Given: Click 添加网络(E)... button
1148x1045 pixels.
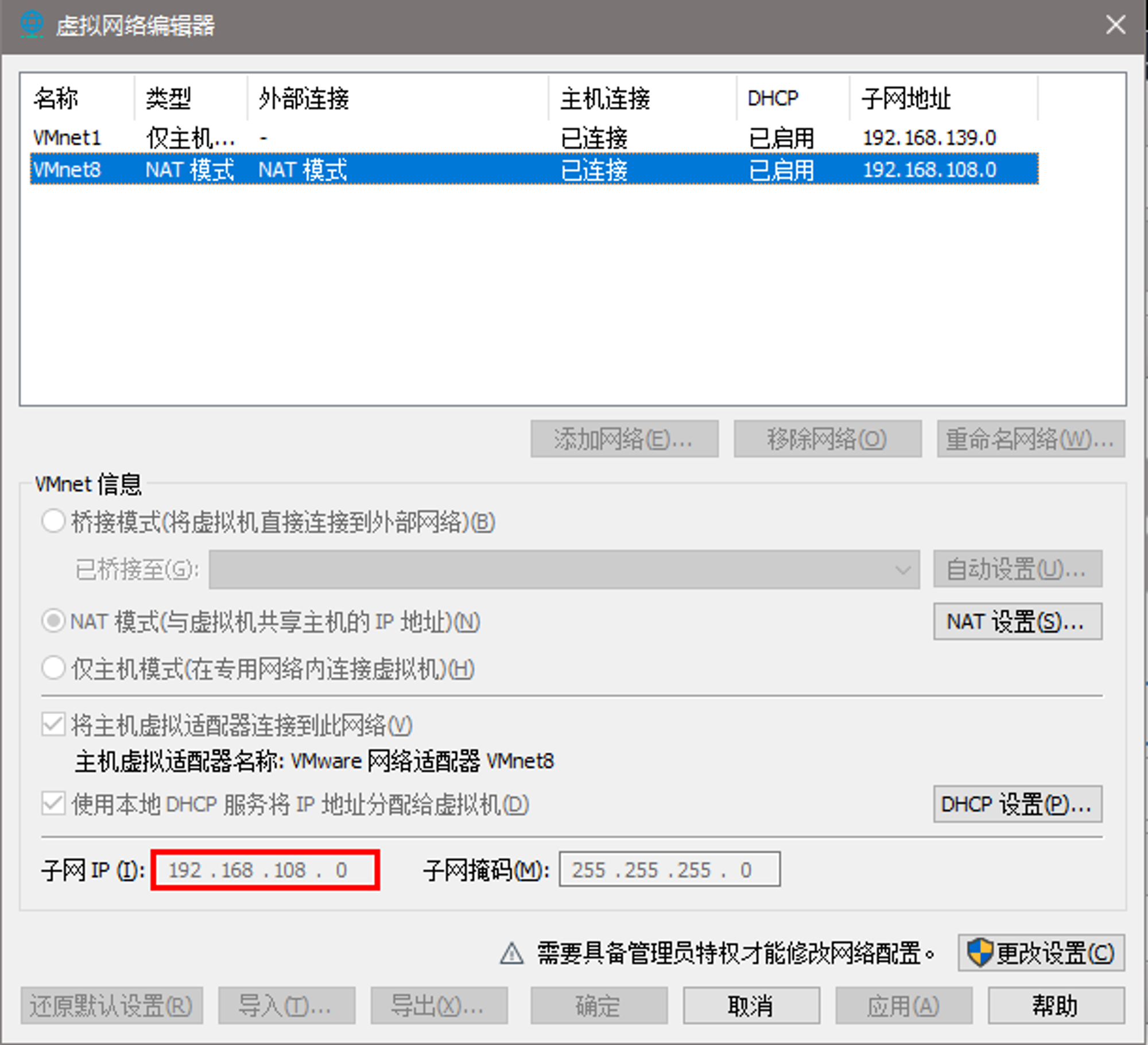Looking at the screenshot, I should coord(625,439).
